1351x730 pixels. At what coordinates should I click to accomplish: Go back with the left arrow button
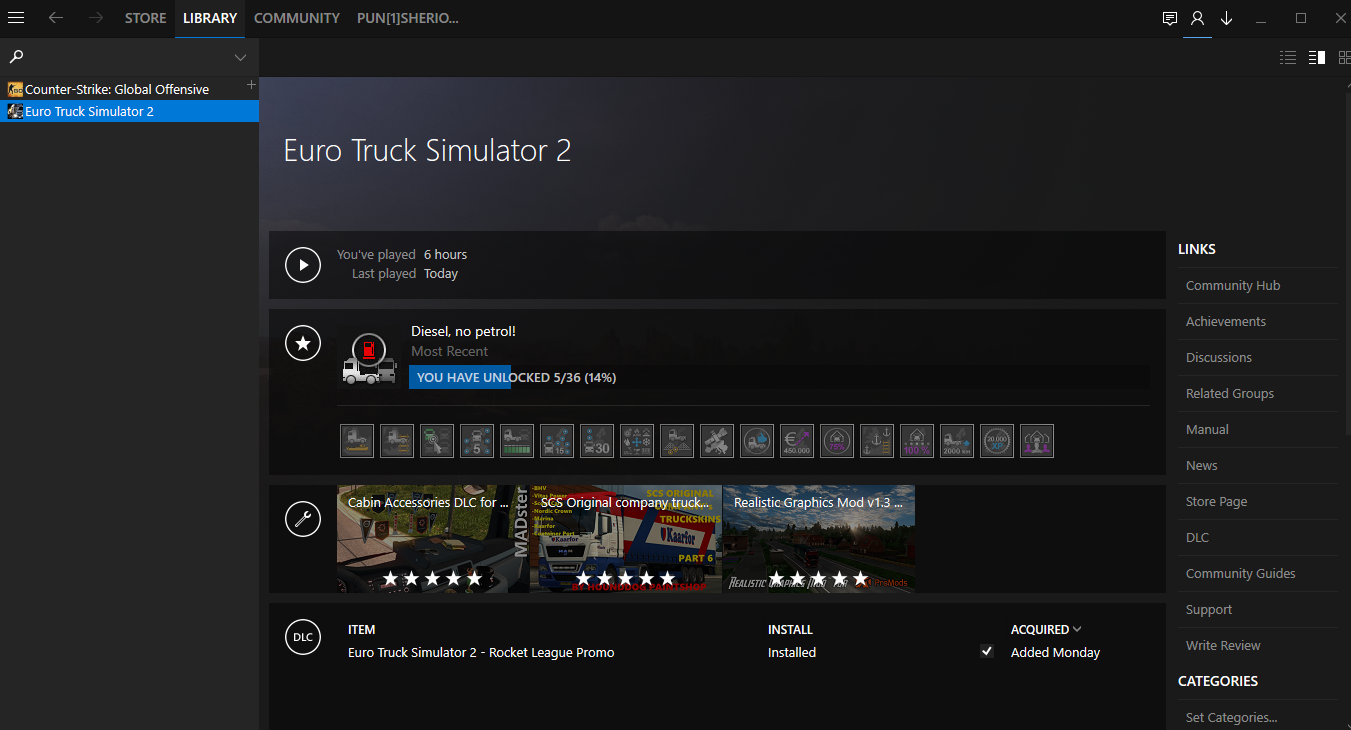click(x=56, y=18)
